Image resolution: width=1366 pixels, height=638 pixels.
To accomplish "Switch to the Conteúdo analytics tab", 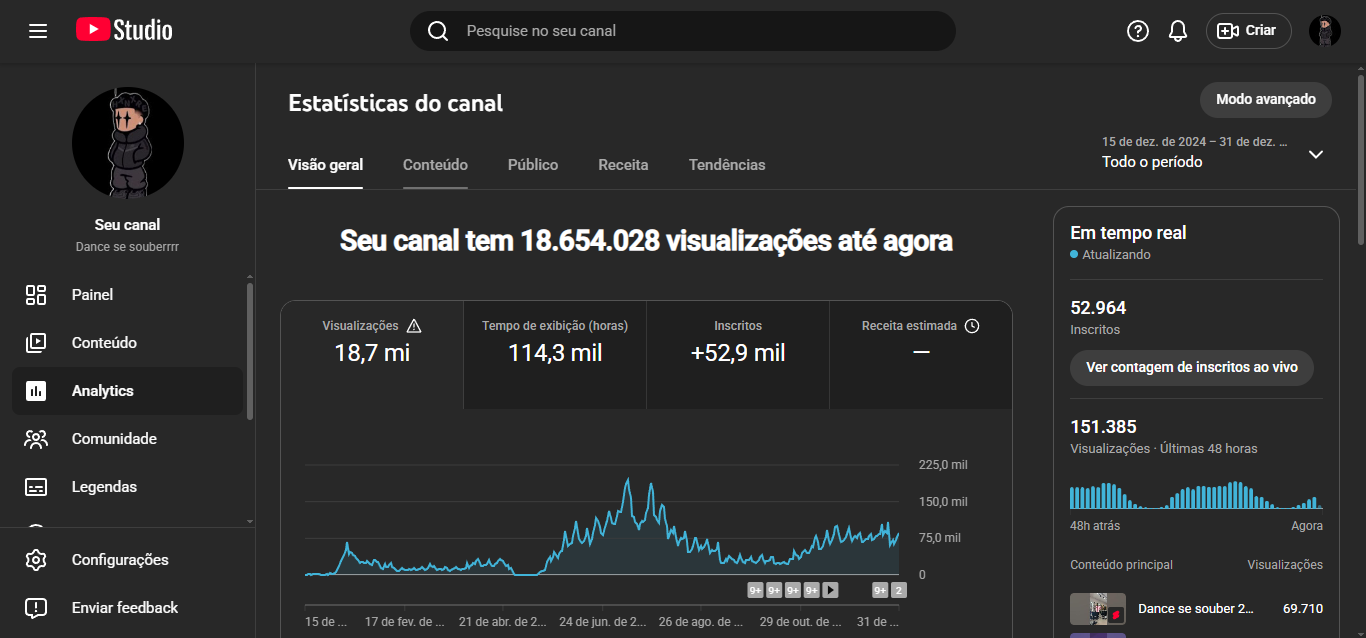I will pos(435,165).
